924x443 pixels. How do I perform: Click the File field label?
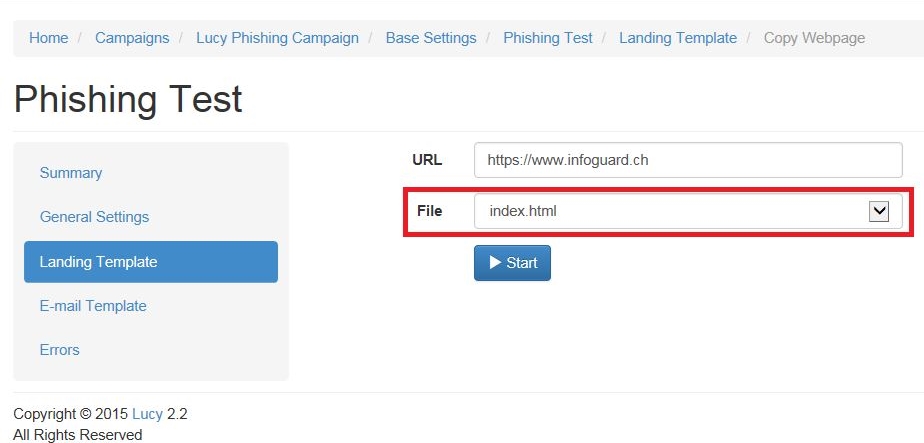pos(429,211)
